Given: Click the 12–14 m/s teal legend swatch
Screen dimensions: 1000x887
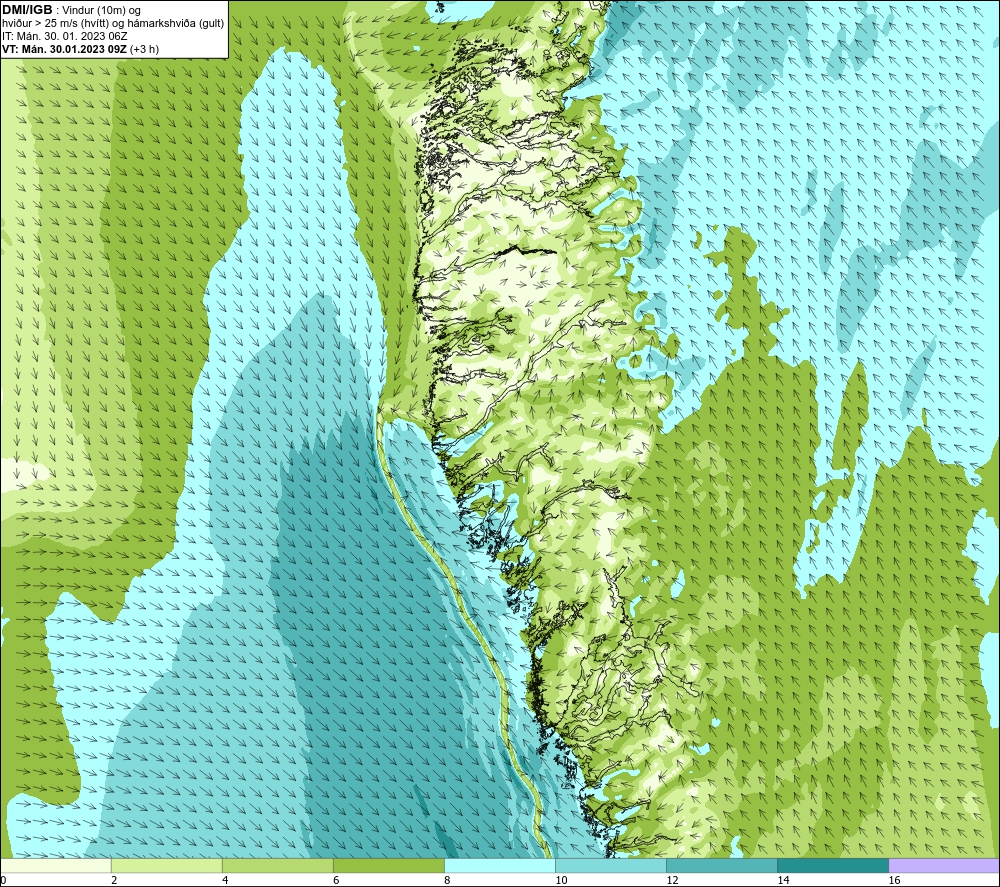Looking at the screenshot, I should click(722, 866).
